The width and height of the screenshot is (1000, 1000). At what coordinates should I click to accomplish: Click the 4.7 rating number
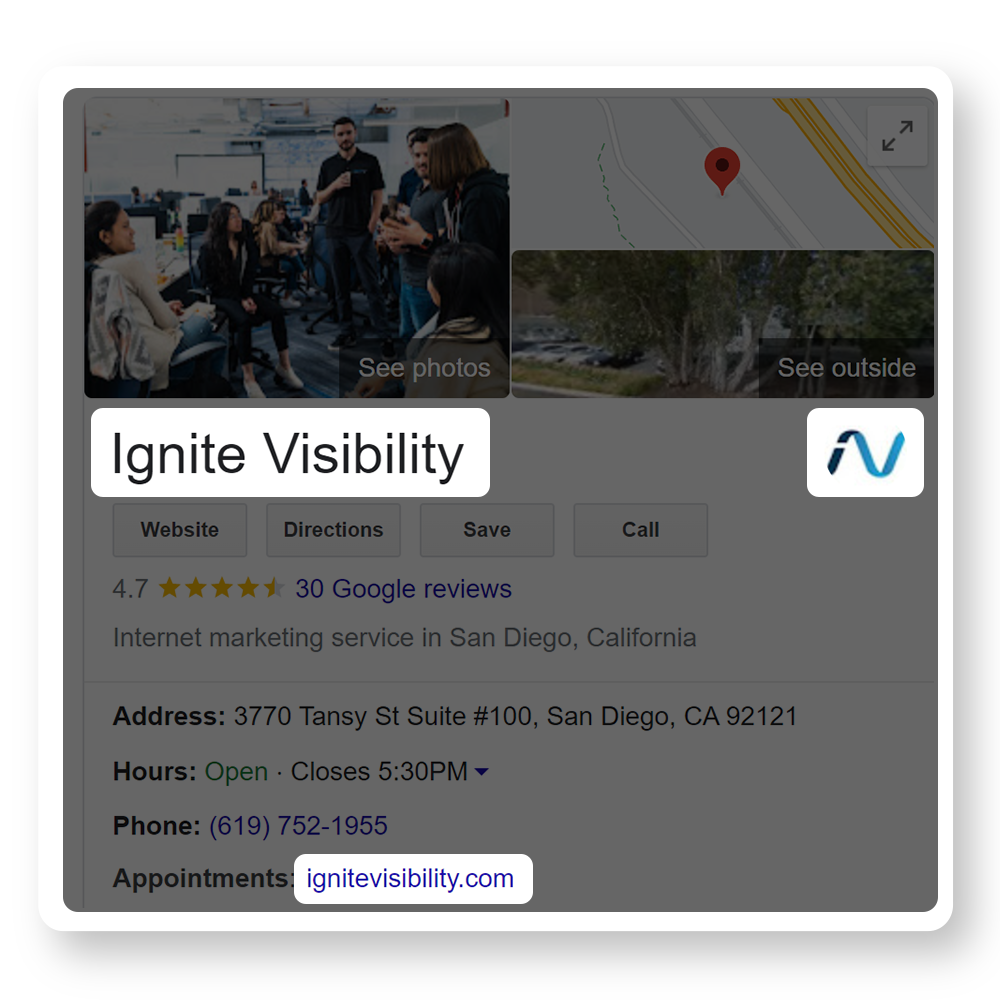[x=130, y=589]
